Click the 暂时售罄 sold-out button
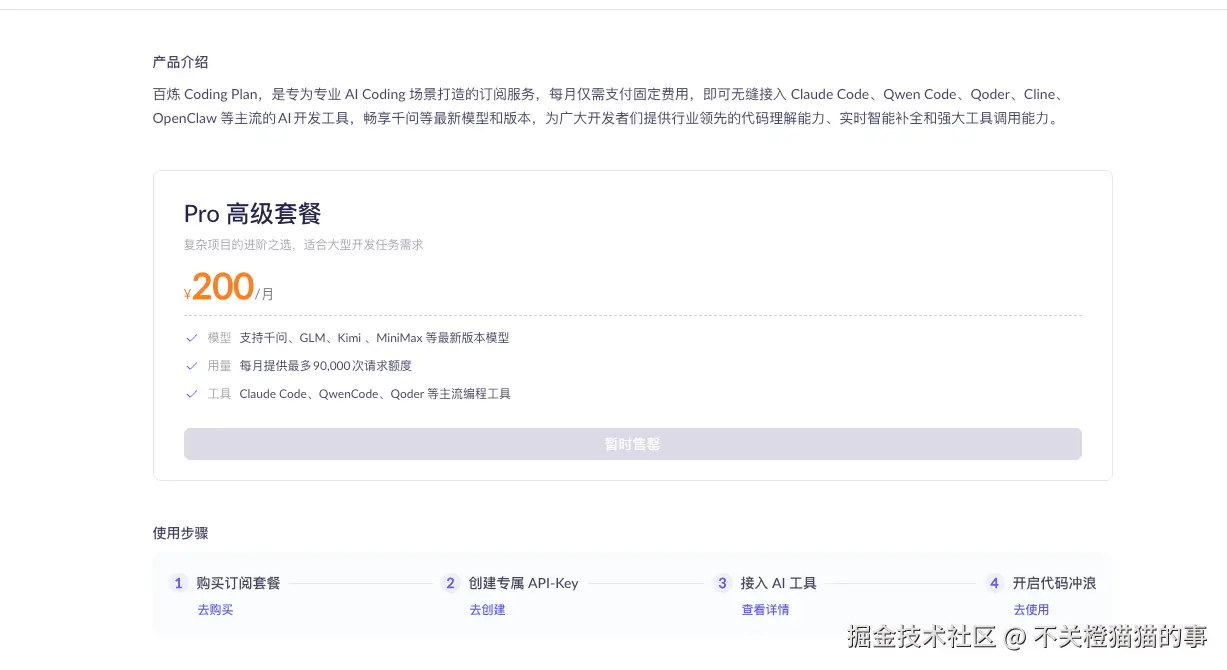The width and height of the screenshot is (1227, 670). 633,443
